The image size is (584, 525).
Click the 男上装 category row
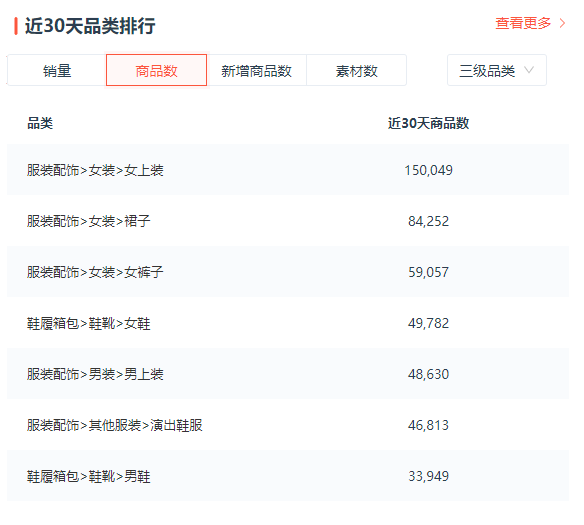[x=288, y=374]
